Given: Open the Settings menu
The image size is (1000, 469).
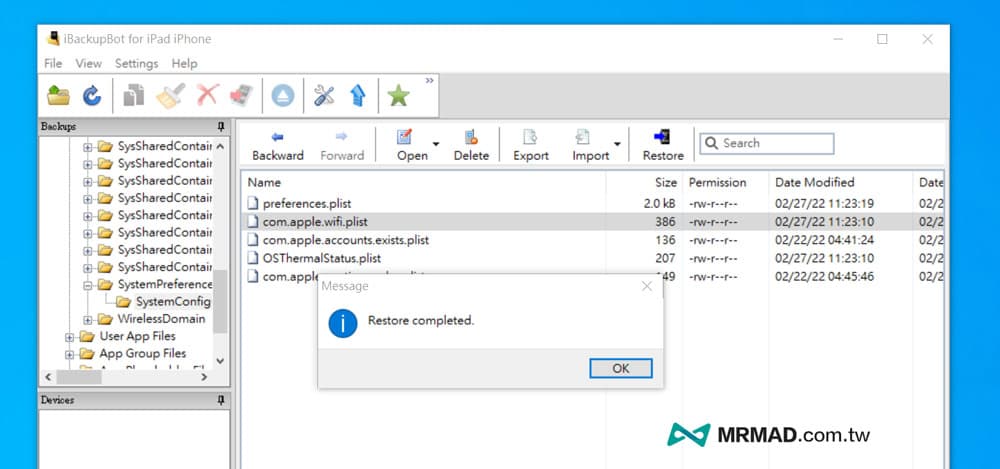Looking at the screenshot, I should (136, 63).
